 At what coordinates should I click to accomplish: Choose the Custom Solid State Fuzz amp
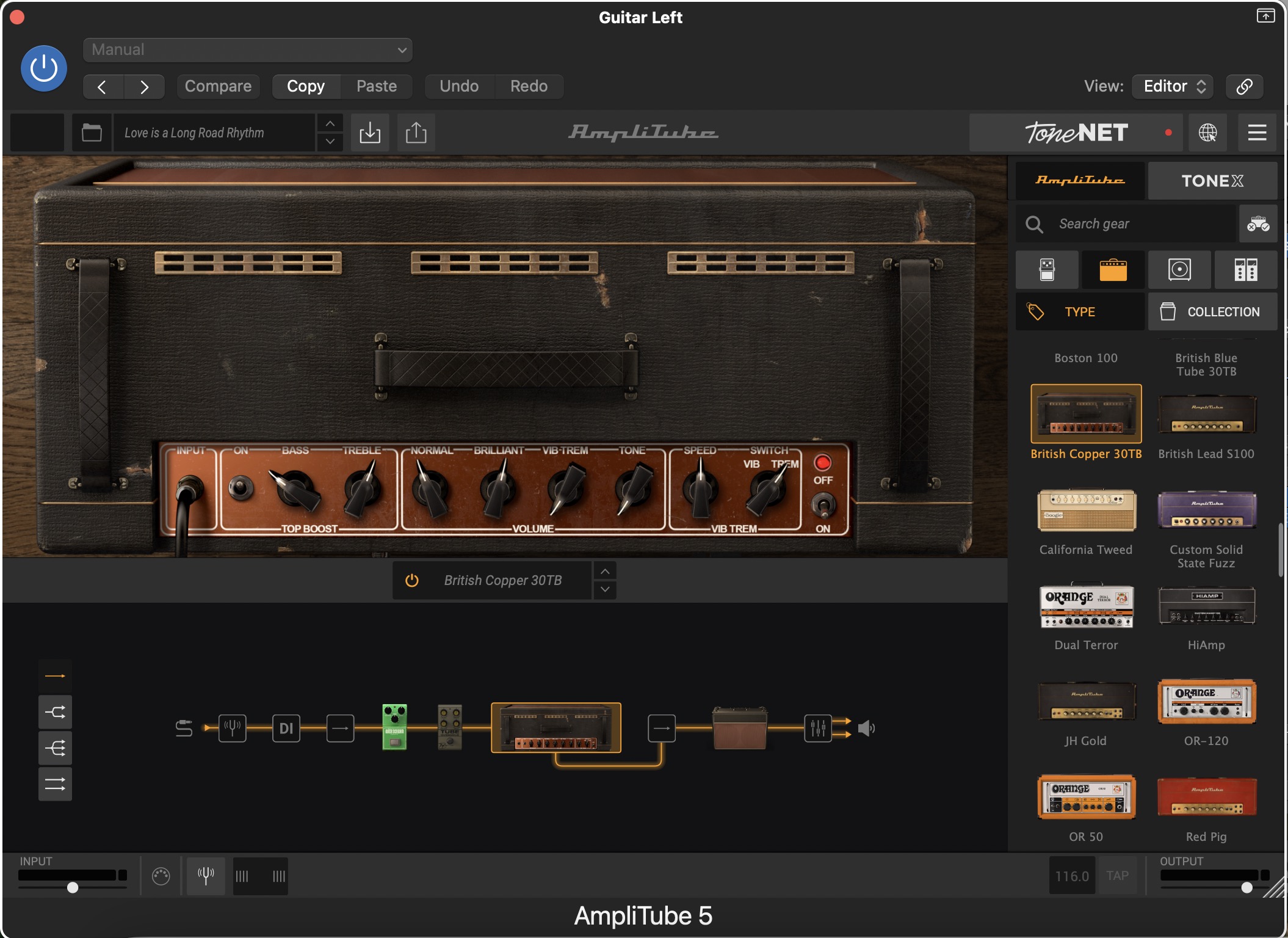[x=1207, y=510]
